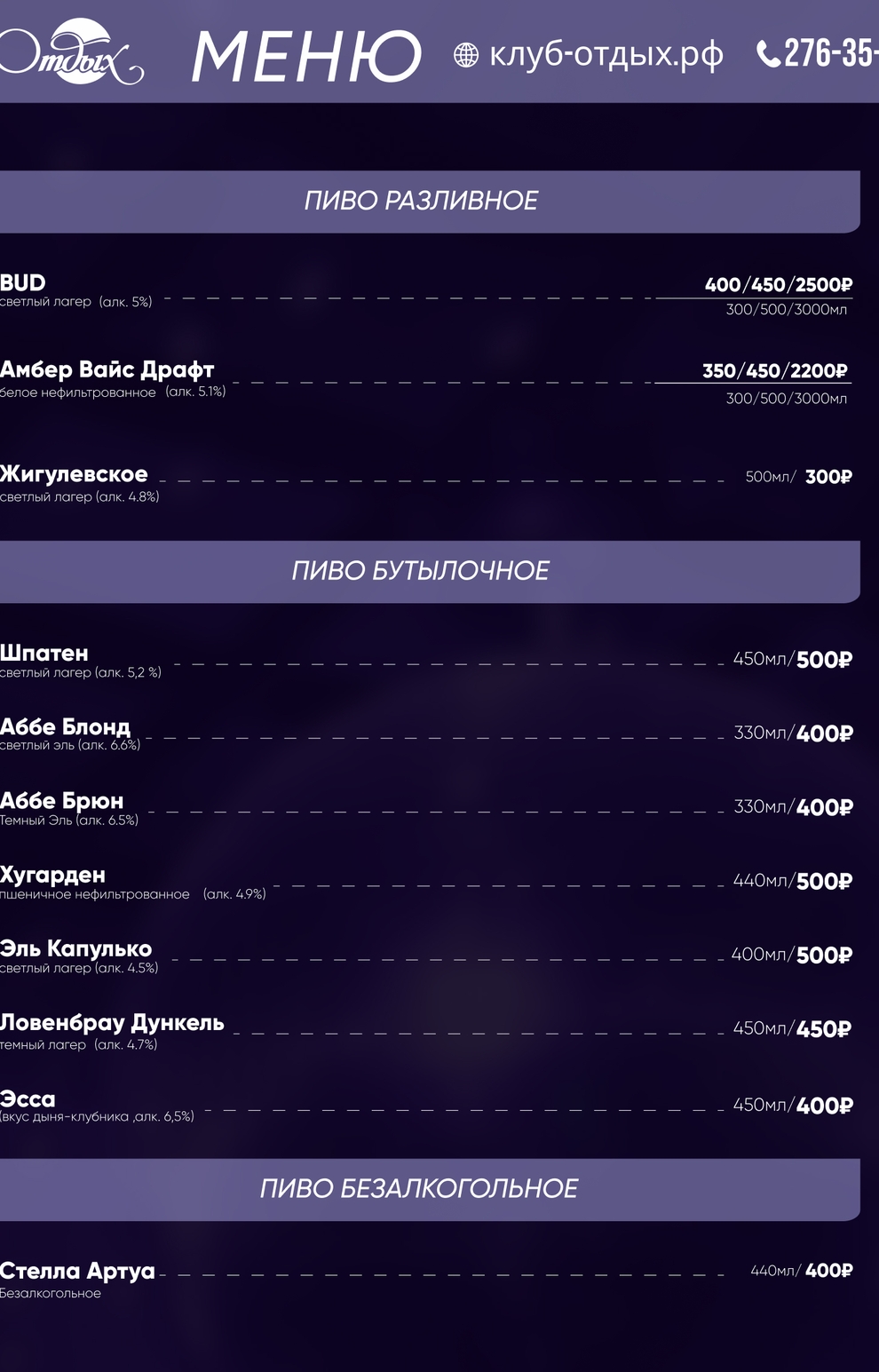Open the клуб-отдых.рф website link
This screenshot has width=879, height=1372.
point(606,54)
